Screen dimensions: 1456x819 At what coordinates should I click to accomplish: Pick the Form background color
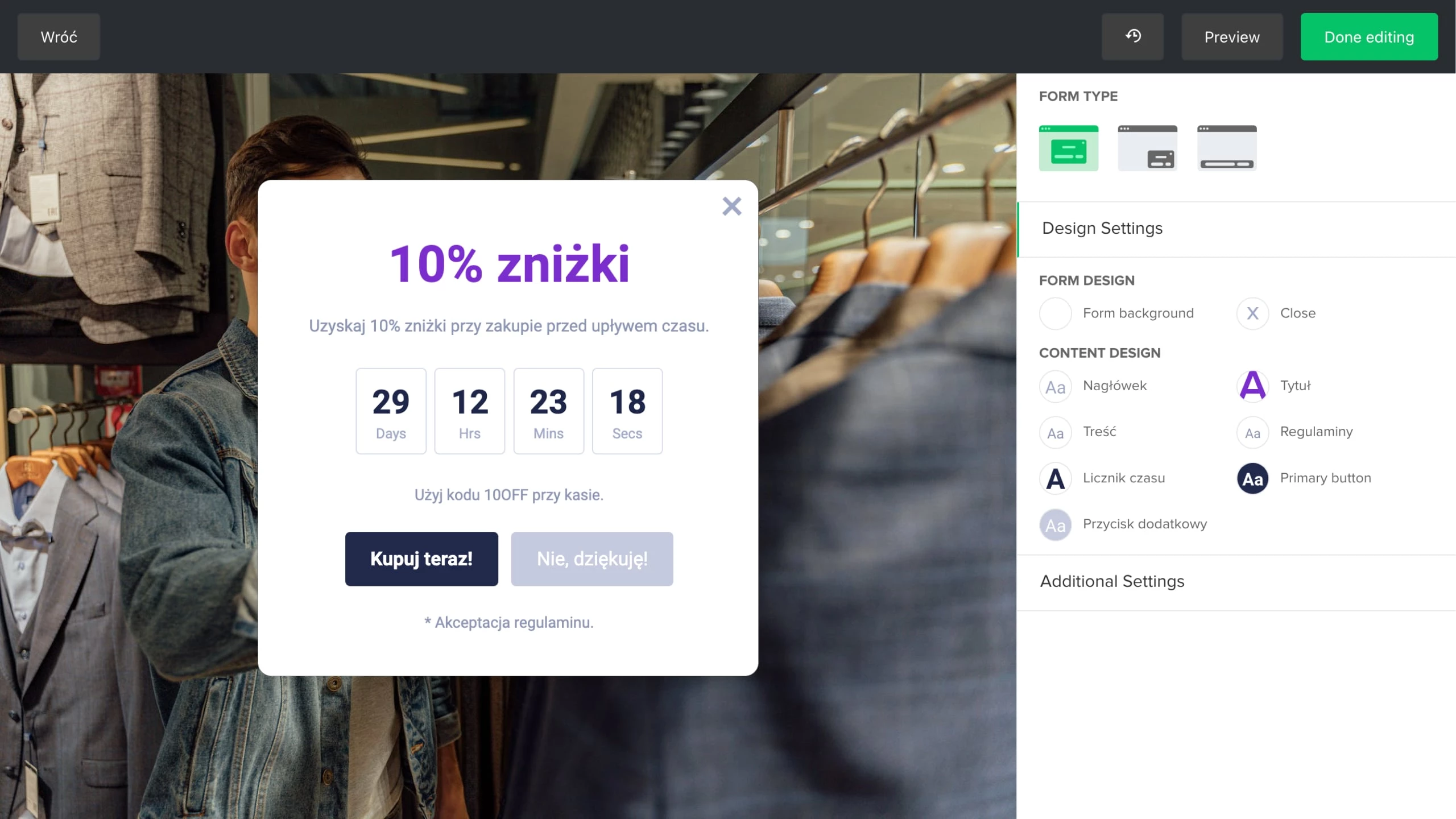point(1056,313)
